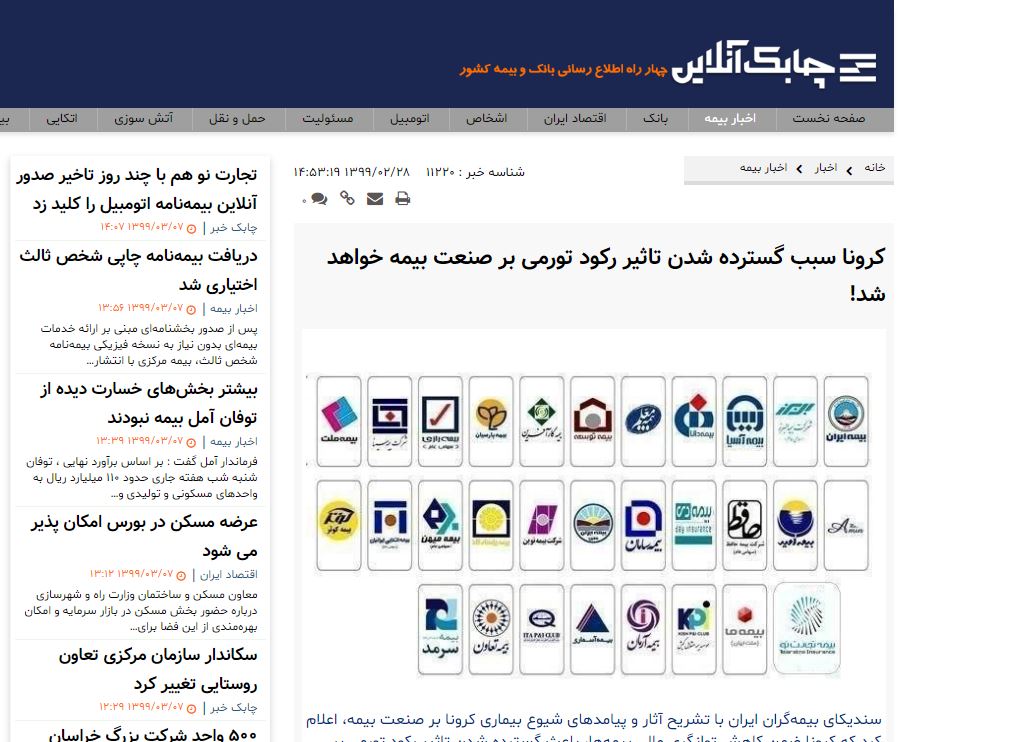The width and height of the screenshot is (1013, 742).
Task: Open مسئولیت menu item
Action: (328, 119)
